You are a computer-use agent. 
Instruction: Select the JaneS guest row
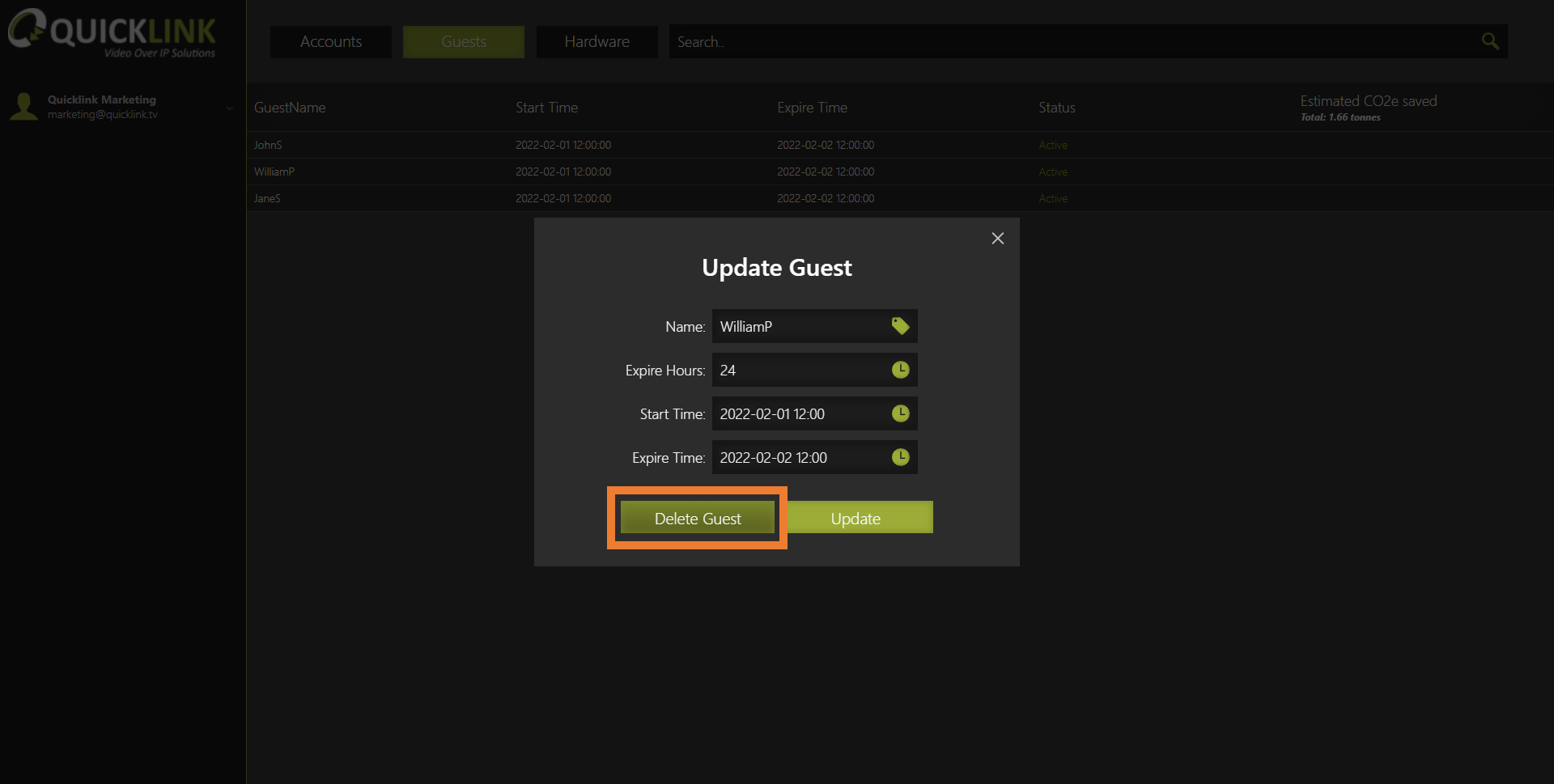pos(267,198)
